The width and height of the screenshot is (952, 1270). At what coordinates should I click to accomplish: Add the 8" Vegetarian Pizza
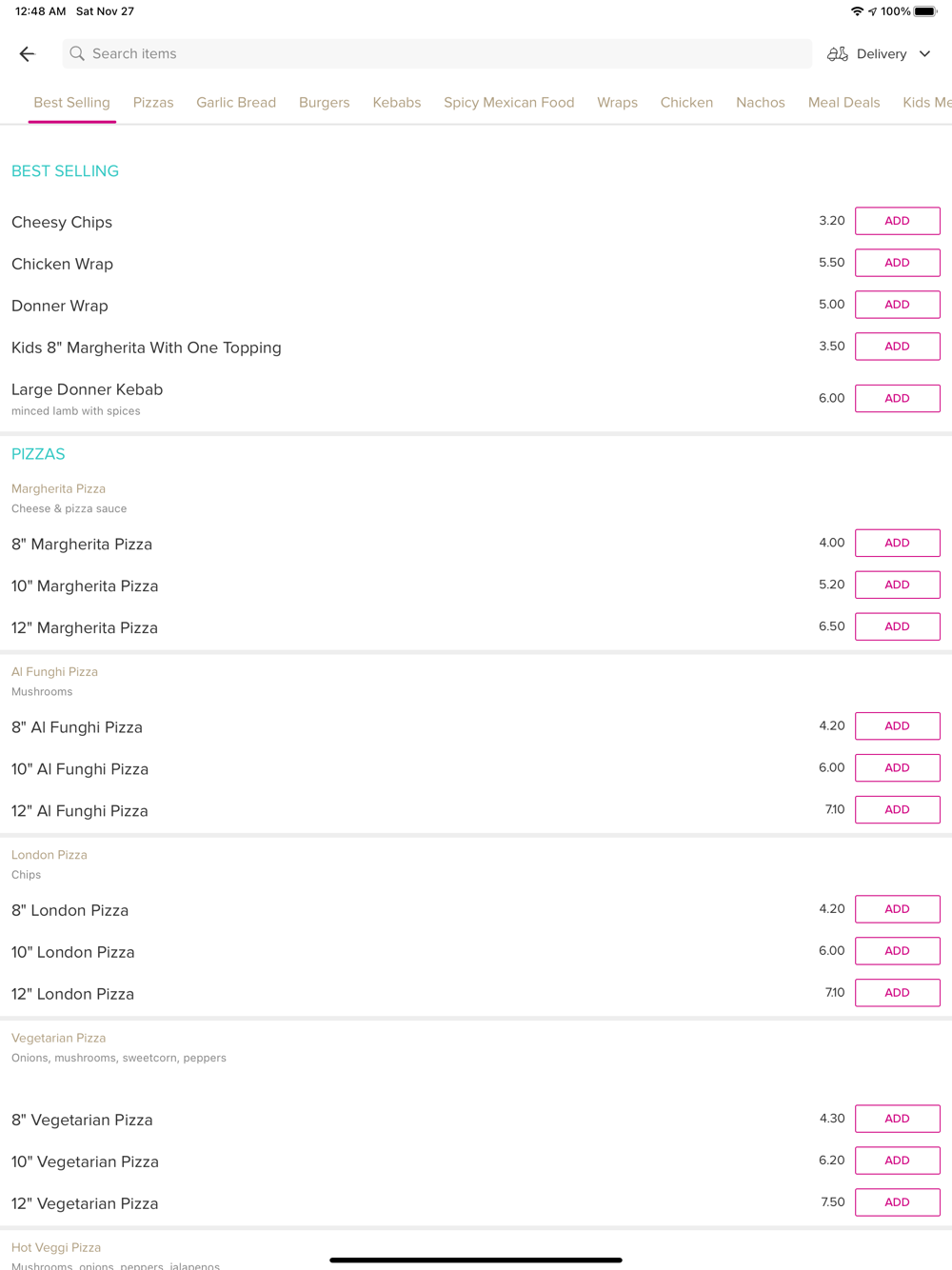coord(898,1119)
